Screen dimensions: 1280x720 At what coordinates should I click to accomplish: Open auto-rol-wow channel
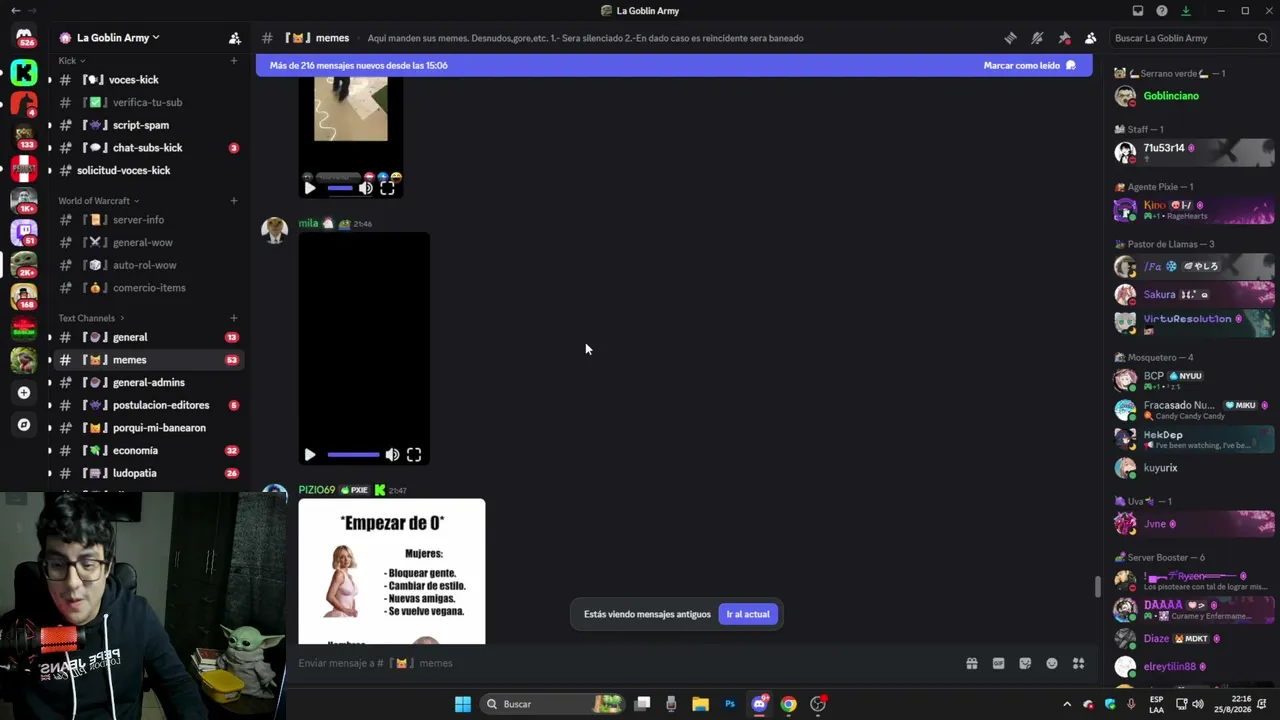(x=148, y=265)
